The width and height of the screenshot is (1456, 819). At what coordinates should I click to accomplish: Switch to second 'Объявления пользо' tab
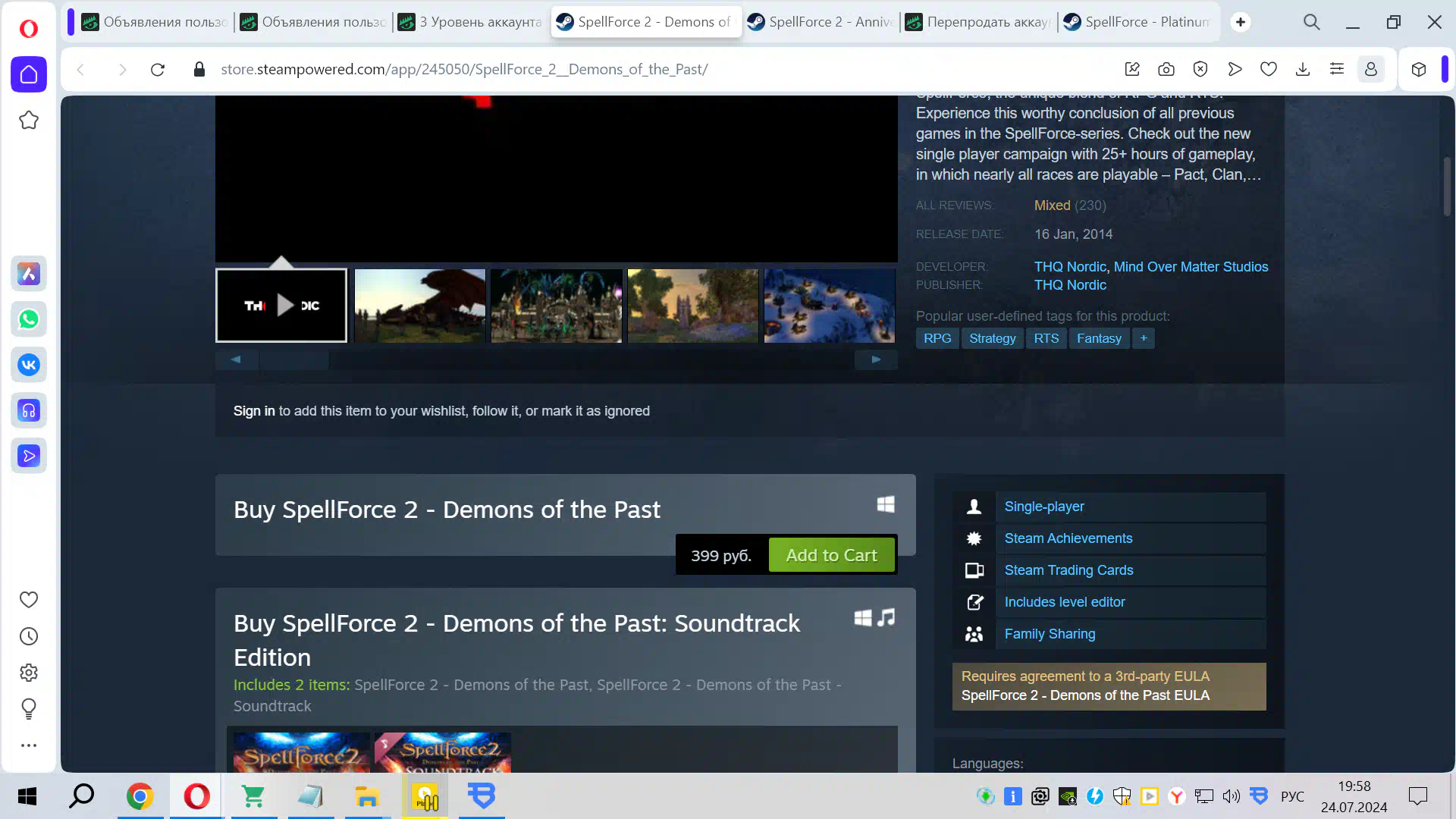pos(313,22)
